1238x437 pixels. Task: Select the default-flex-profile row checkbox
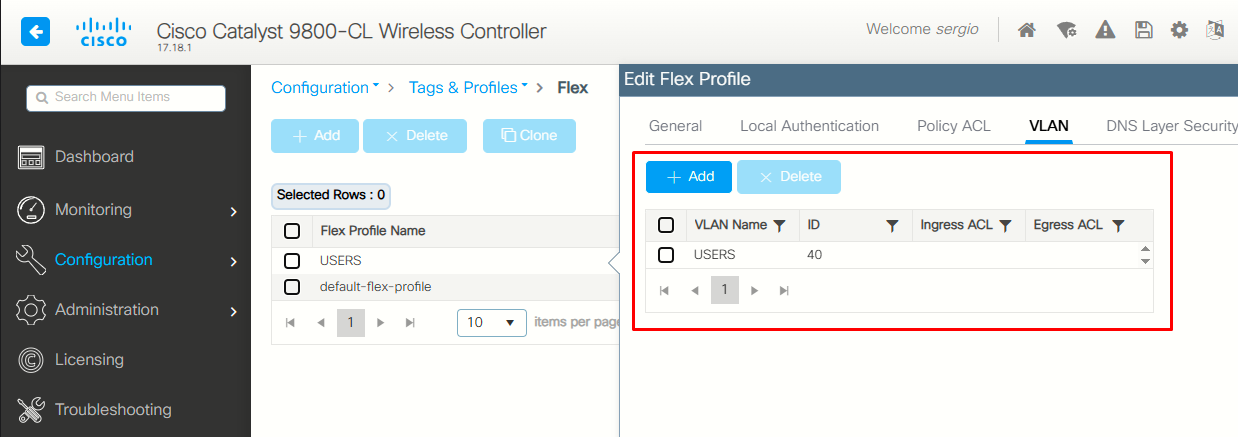click(292, 287)
